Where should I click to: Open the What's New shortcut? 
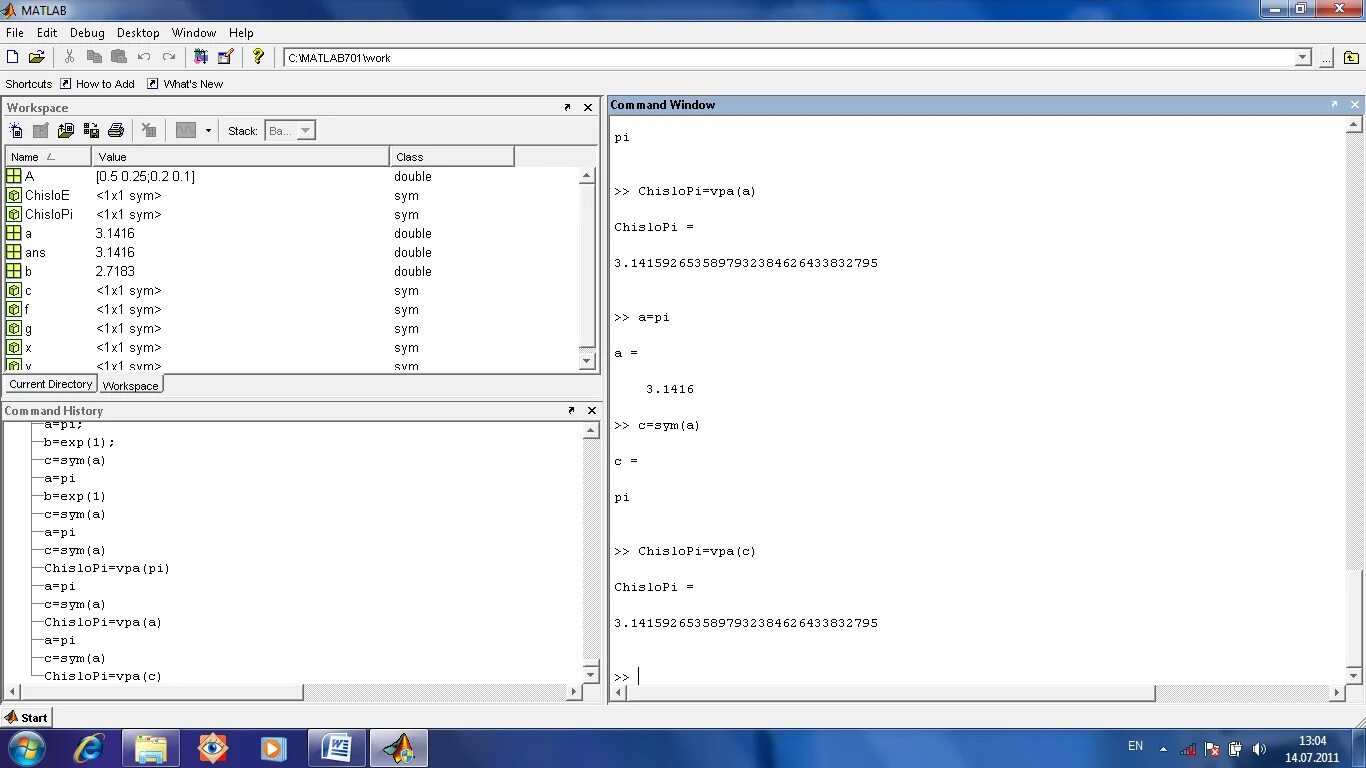(x=185, y=84)
